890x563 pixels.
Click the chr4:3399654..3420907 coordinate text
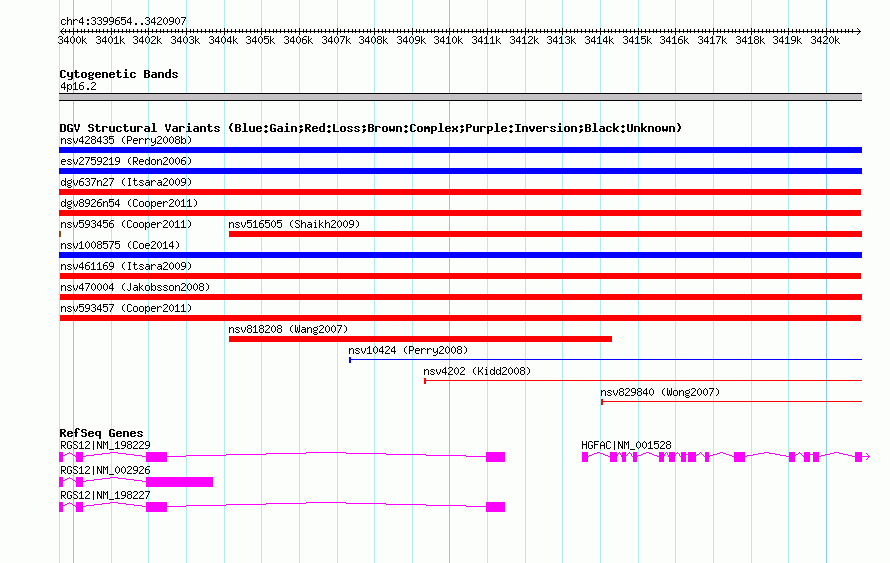(x=123, y=21)
